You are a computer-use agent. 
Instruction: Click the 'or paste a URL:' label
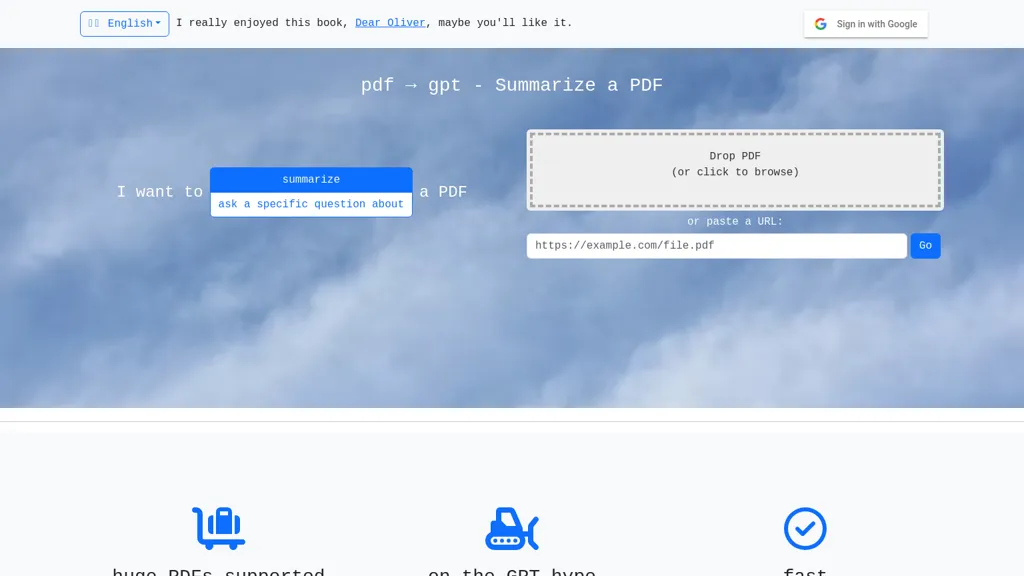point(735,222)
